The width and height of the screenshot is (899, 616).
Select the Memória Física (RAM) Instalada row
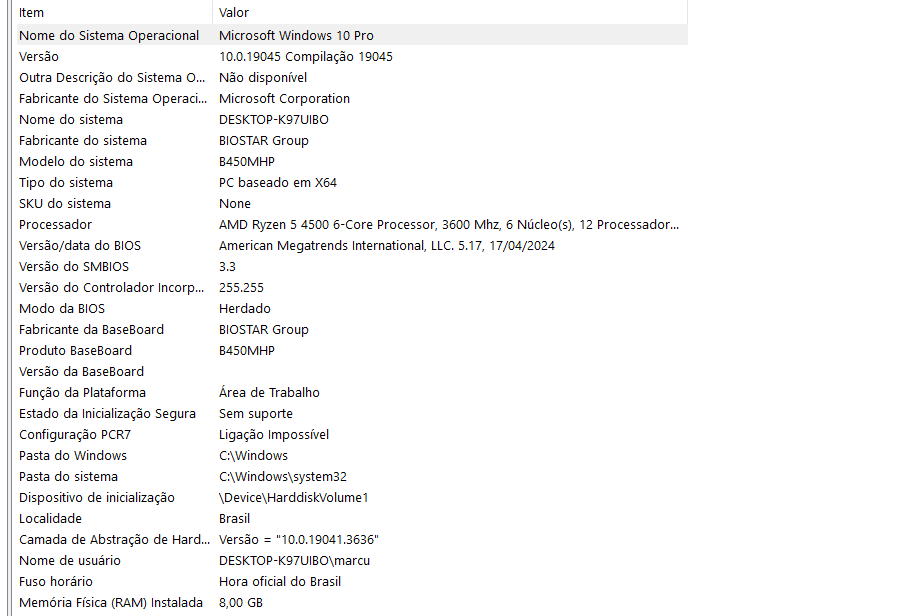pyautogui.click(x=352, y=603)
